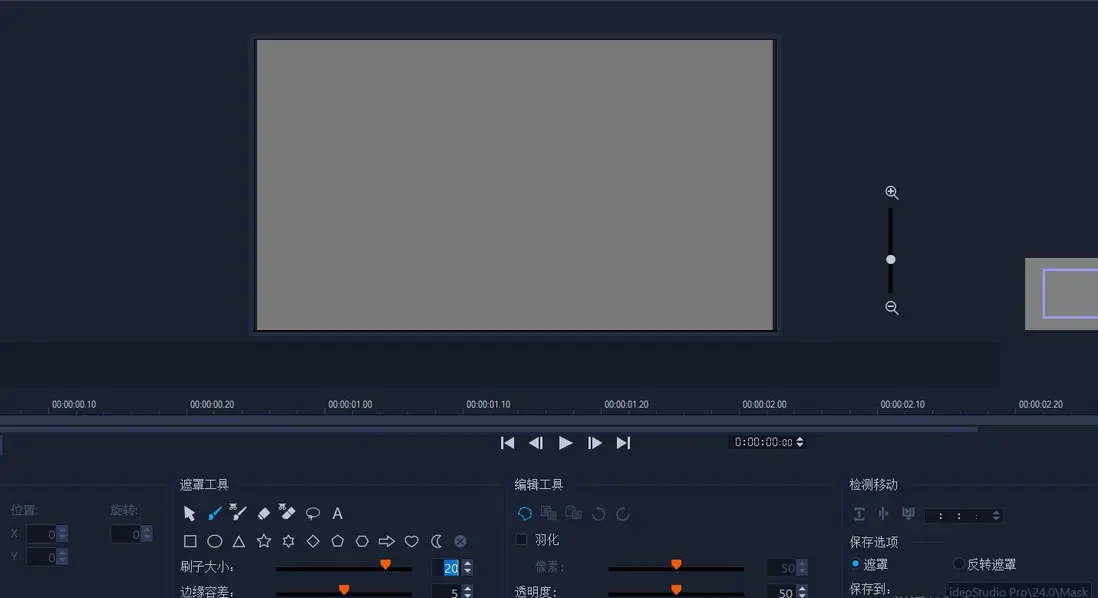Click the zoom-in magnifier beside the preview
Image resolution: width=1098 pixels, height=598 pixels.
coord(891,193)
